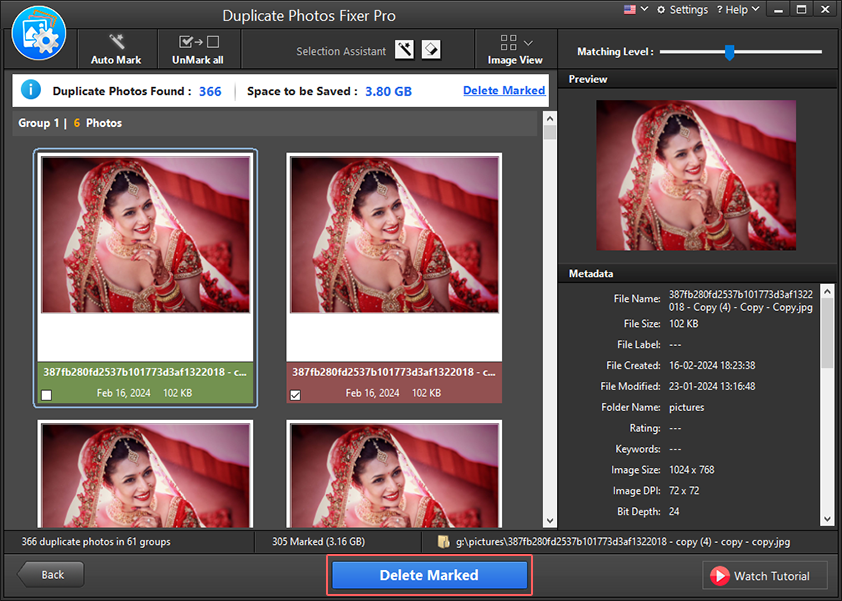Viewport: 842px width, 601px height.
Task: Click the Delete Marked link at top
Action: (504, 90)
